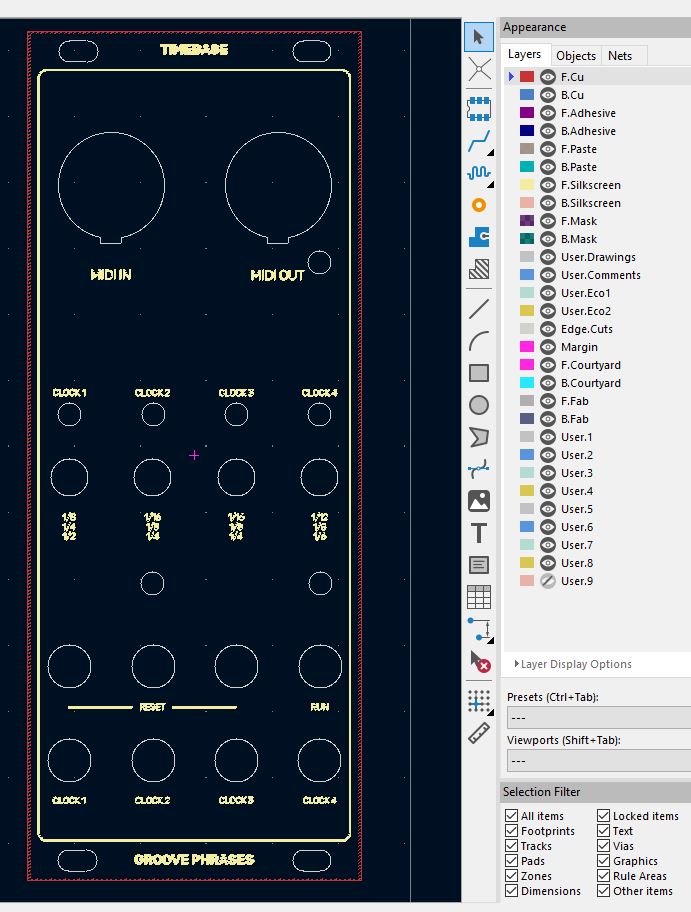Show the User.9 layer
Screen dimensions: 691x912
point(548,581)
